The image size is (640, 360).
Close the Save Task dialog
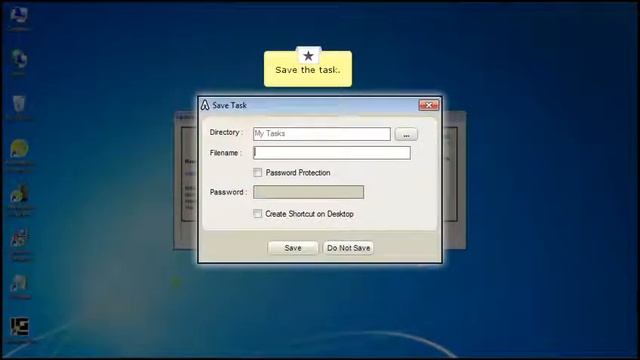(x=429, y=105)
